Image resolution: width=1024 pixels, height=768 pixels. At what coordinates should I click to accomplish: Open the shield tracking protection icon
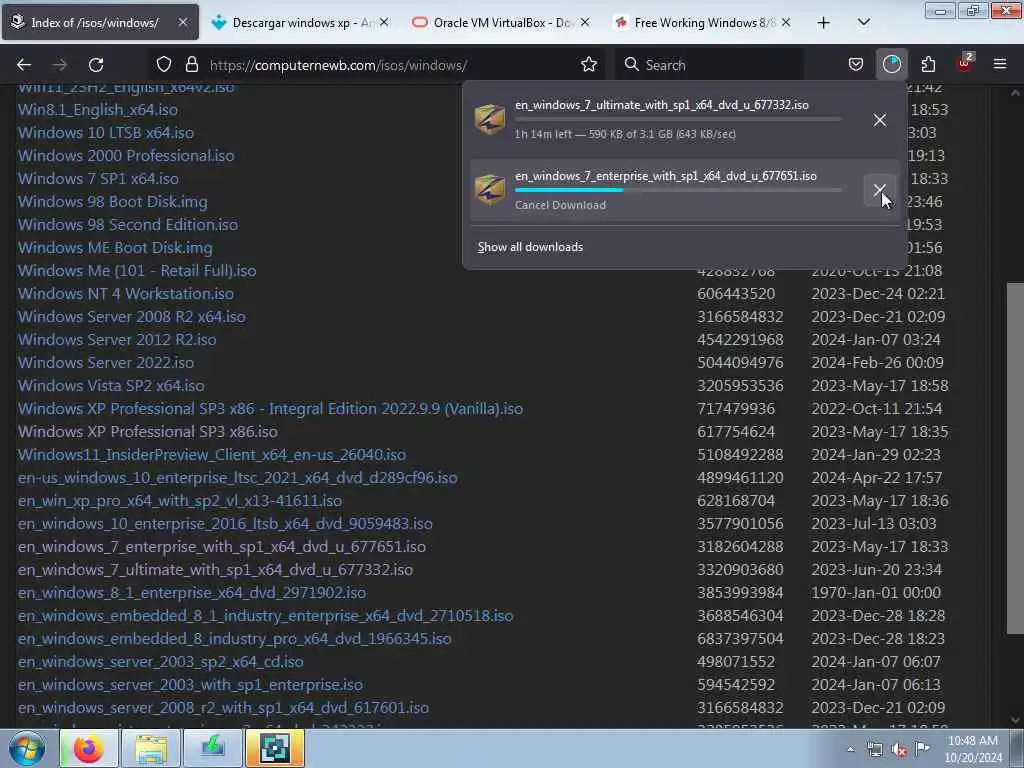[164, 65]
